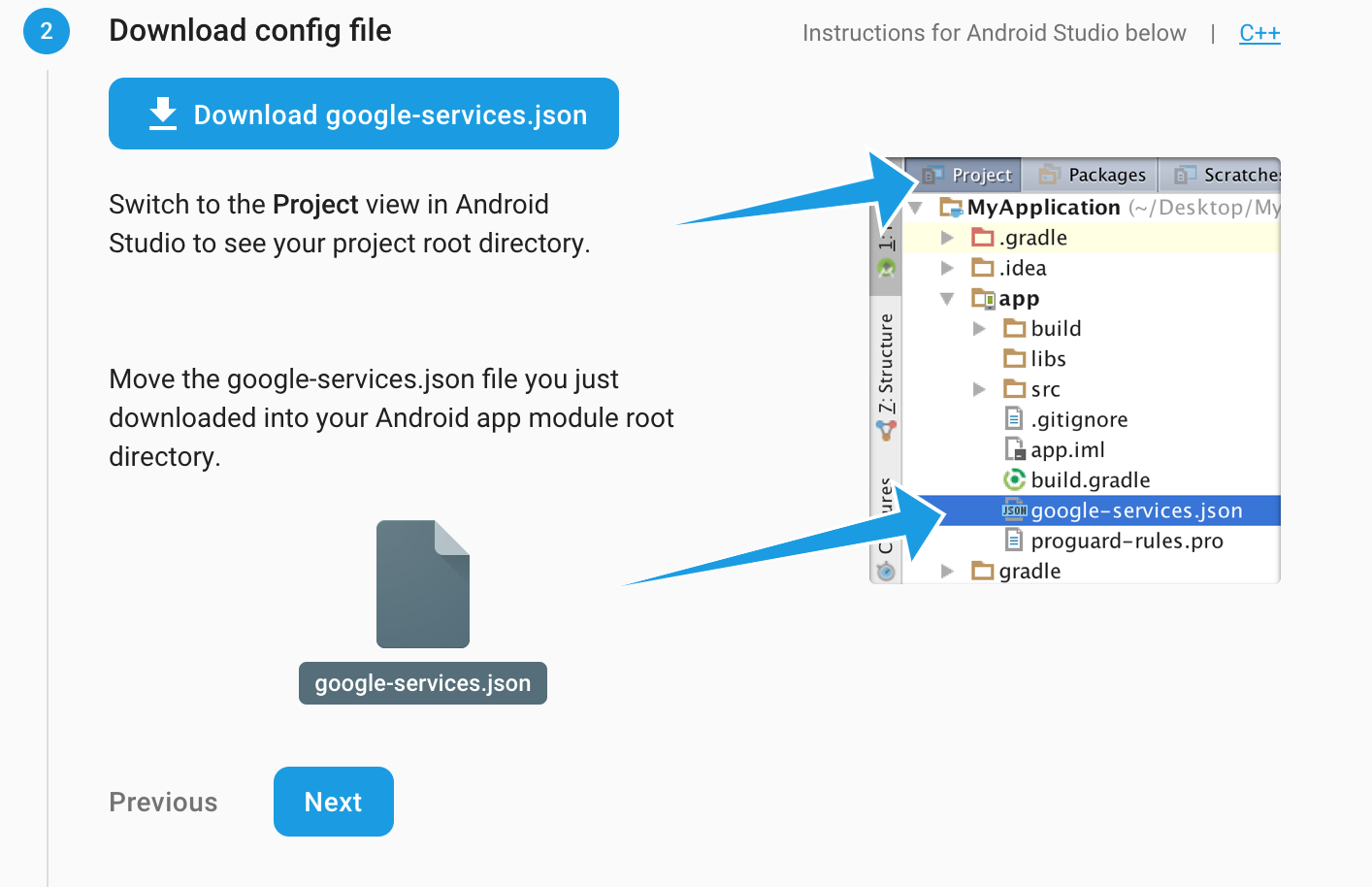Collapse the MyApplication root folder

[x=916, y=208]
